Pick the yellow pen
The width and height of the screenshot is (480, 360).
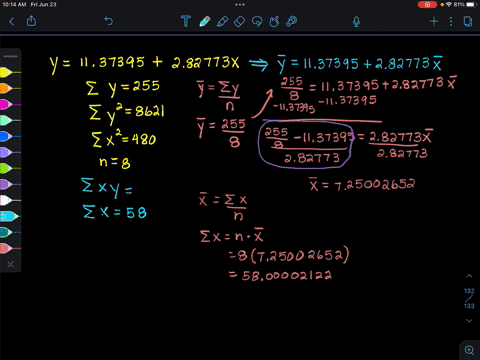(x=10, y=72)
